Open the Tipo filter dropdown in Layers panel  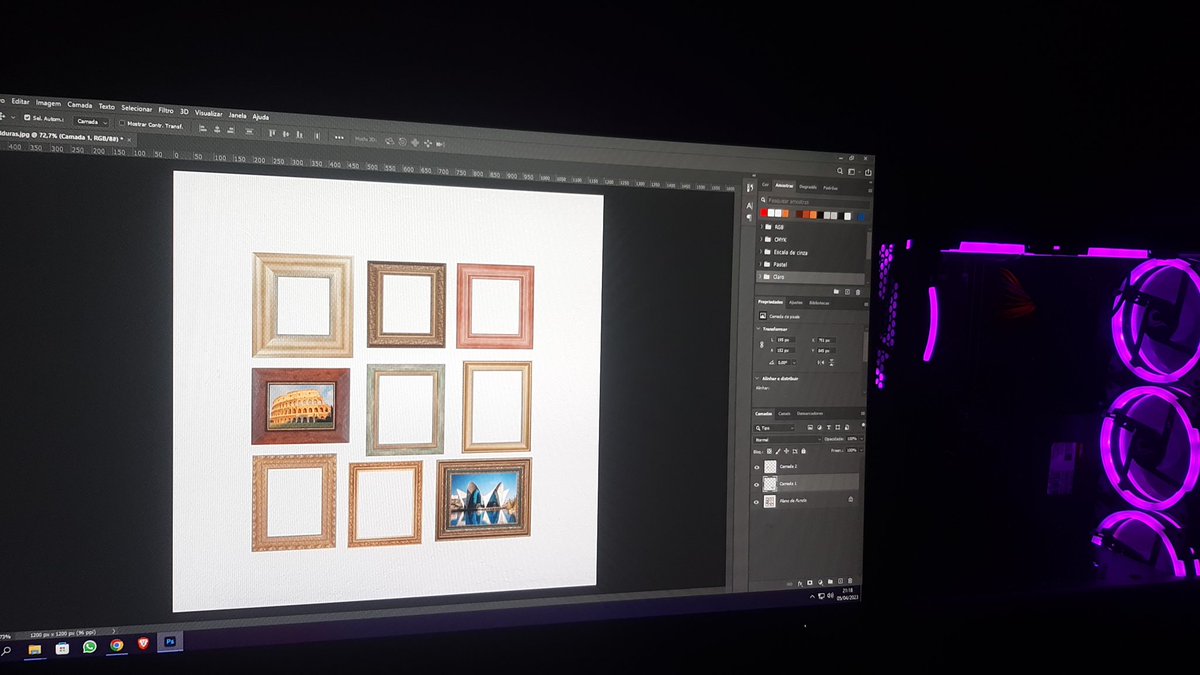click(x=775, y=427)
